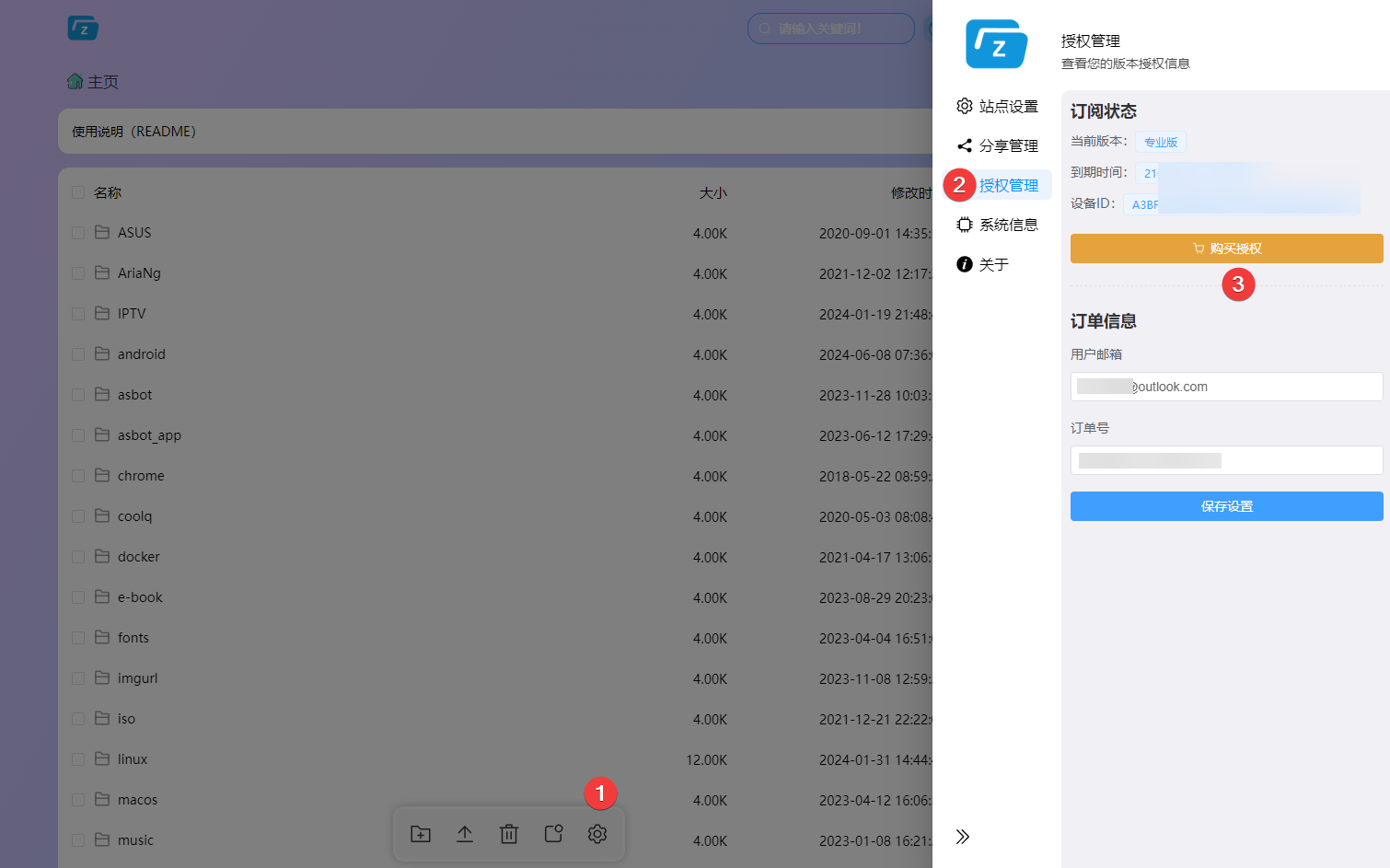The image size is (1390, 868).
Task: Click the ZFile logo in the settings panel
Action: 998,43
